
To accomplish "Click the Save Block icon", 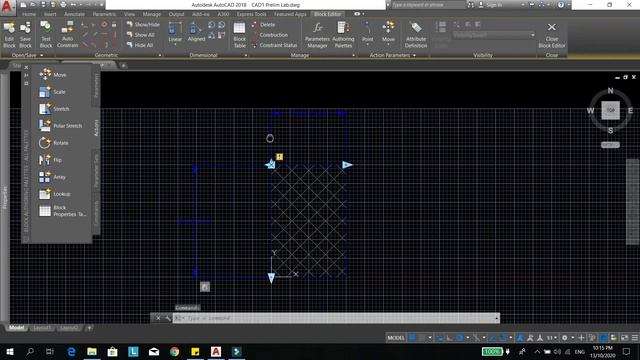I will (25, 34).
